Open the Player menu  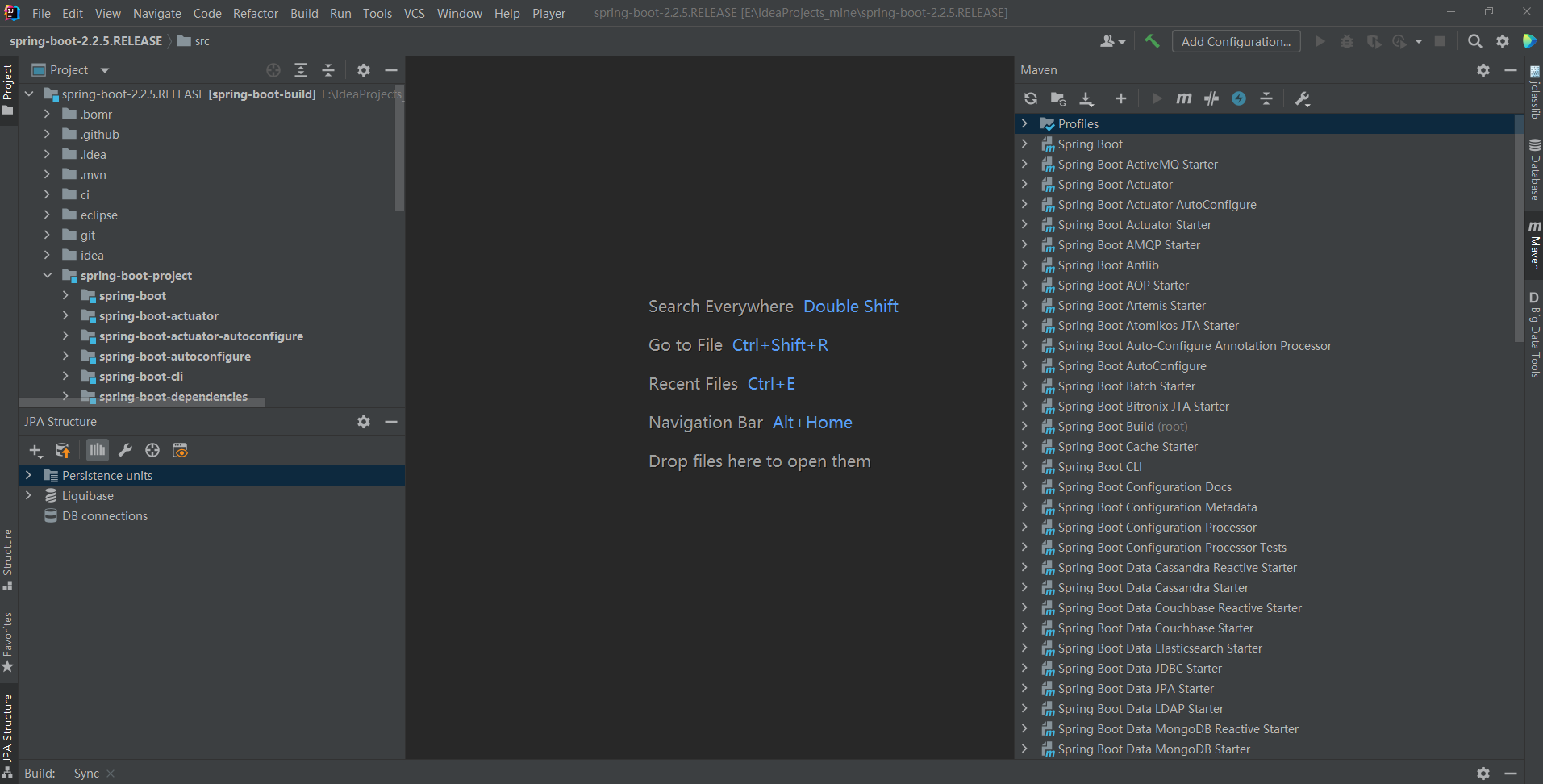(x=548, y=14)
